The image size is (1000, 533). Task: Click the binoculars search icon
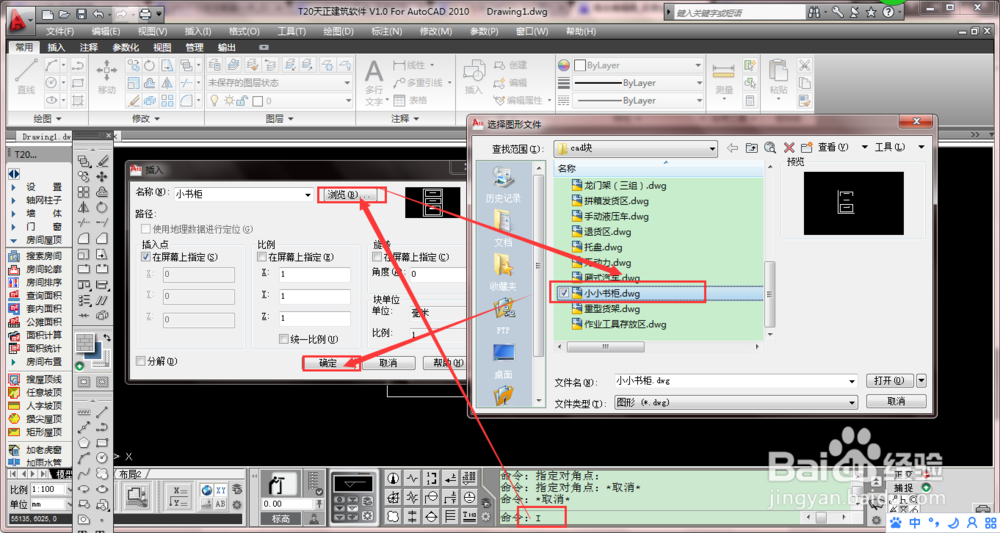coord(814,12)
